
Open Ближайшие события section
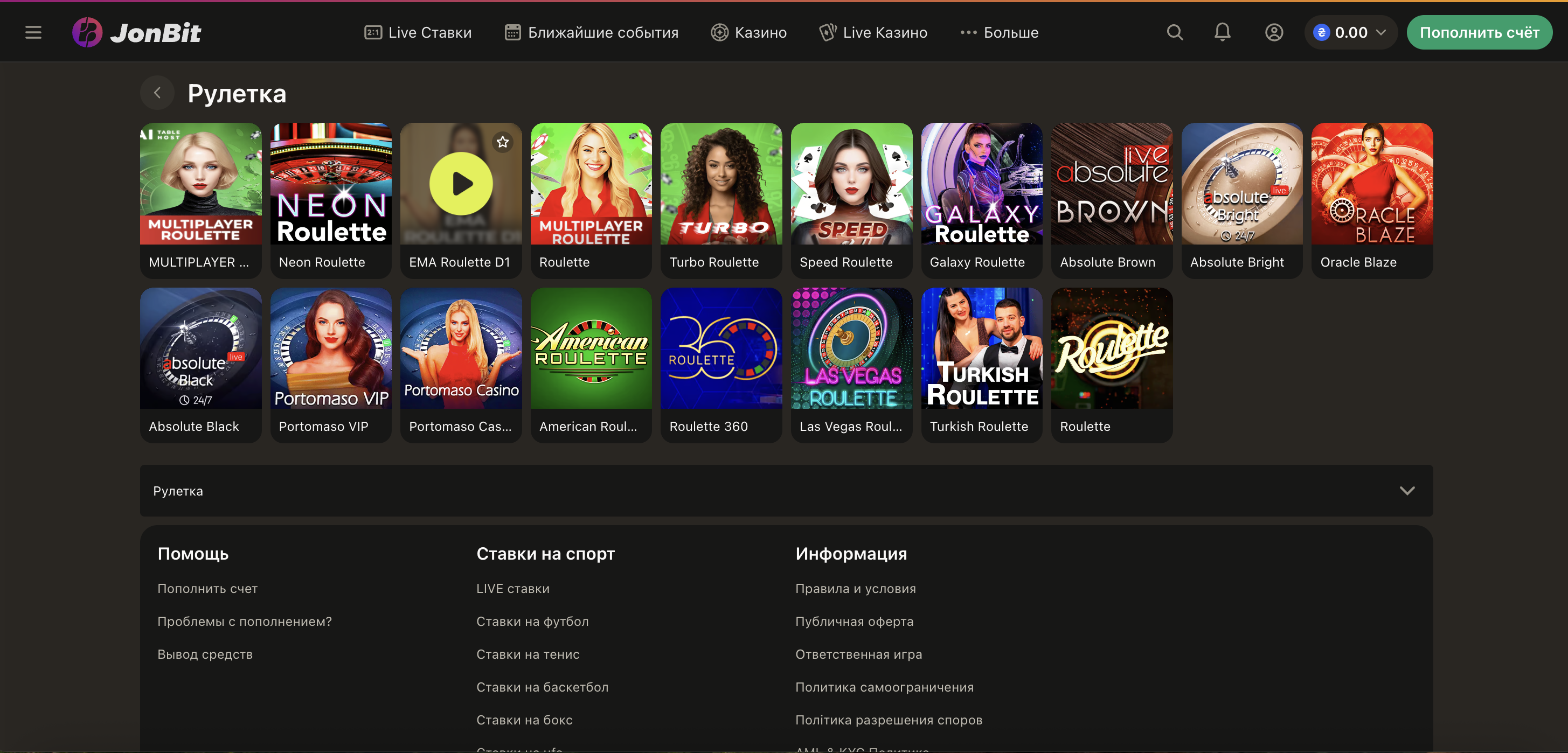(x=591, y=32)
